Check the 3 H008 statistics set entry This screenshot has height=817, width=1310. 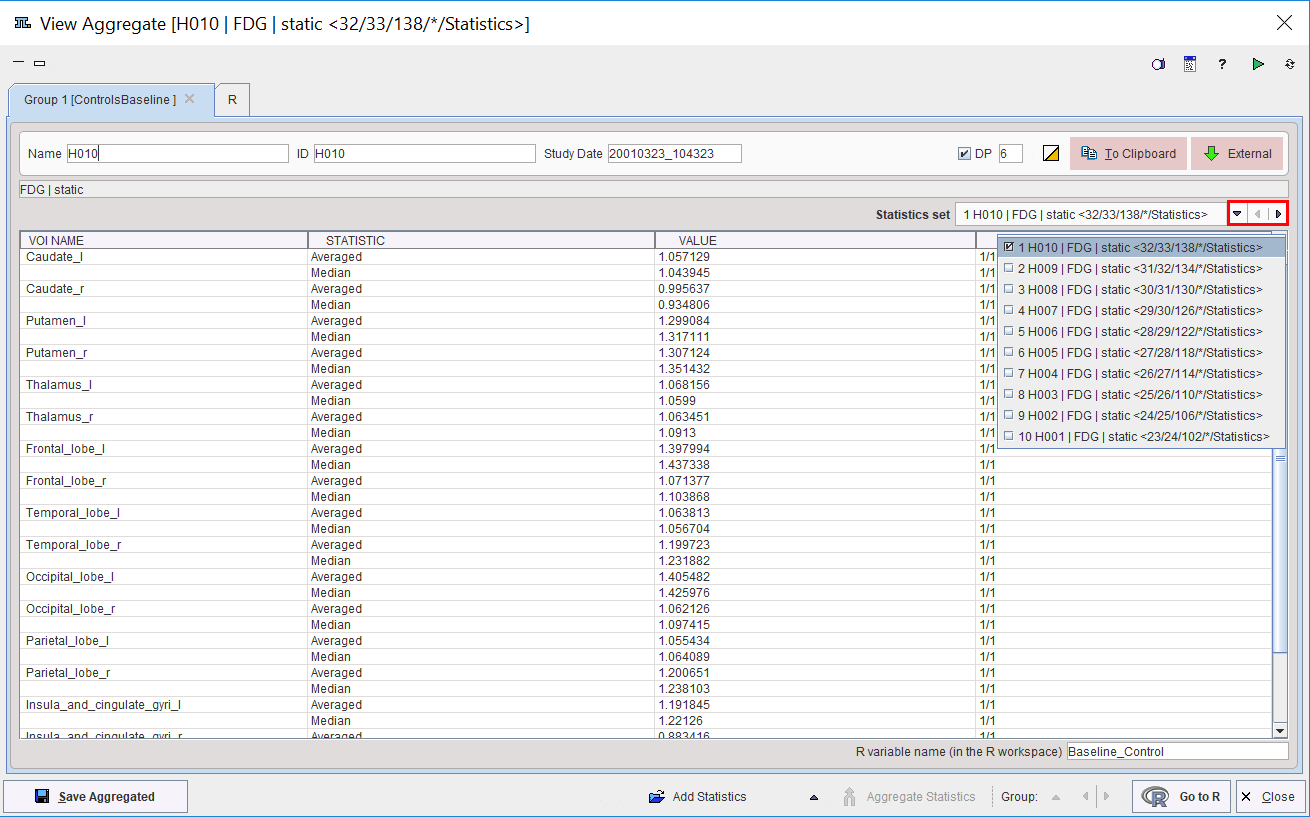1141,289
